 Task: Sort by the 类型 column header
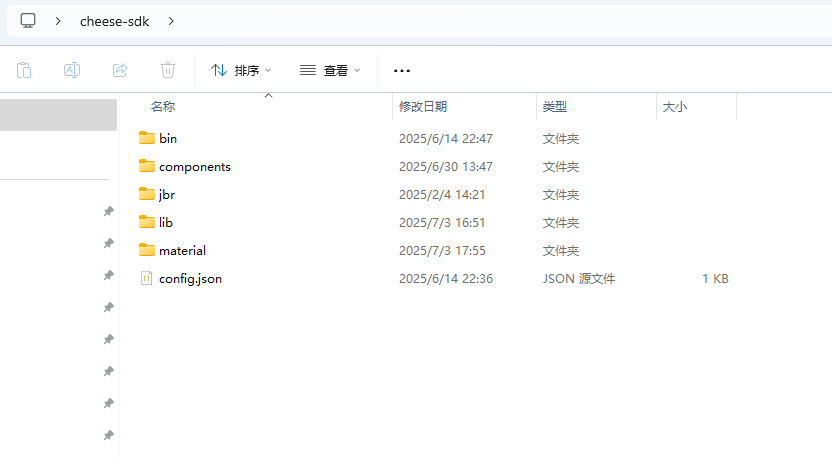point(554,107)
